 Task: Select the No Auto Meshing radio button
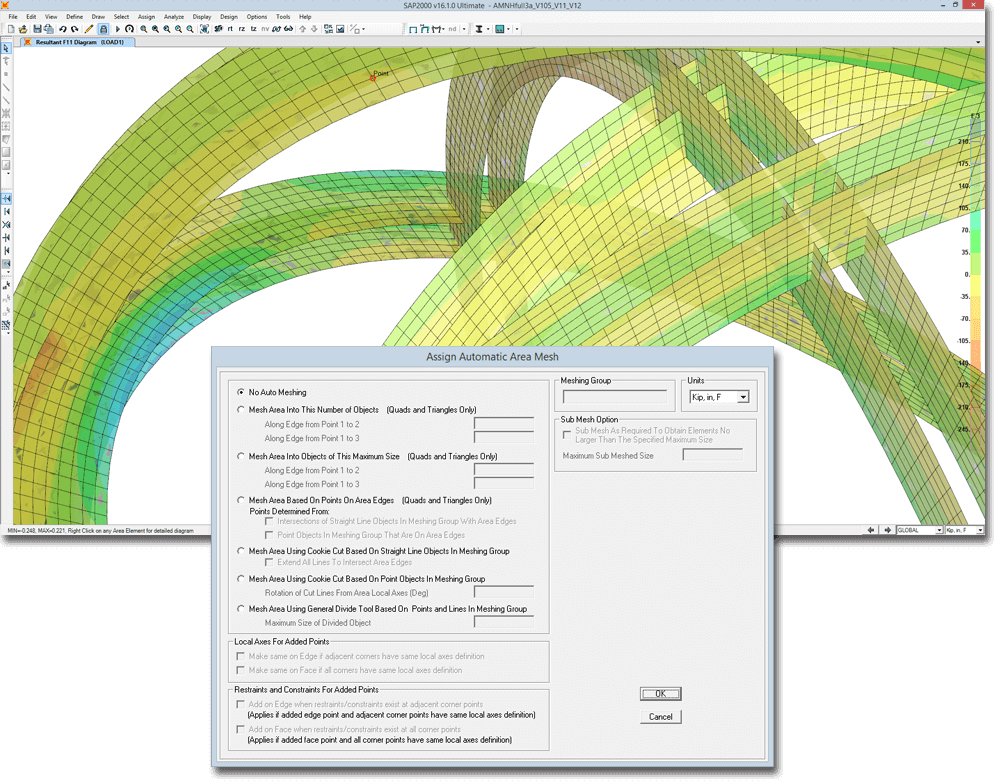click(x=241, y=393)
